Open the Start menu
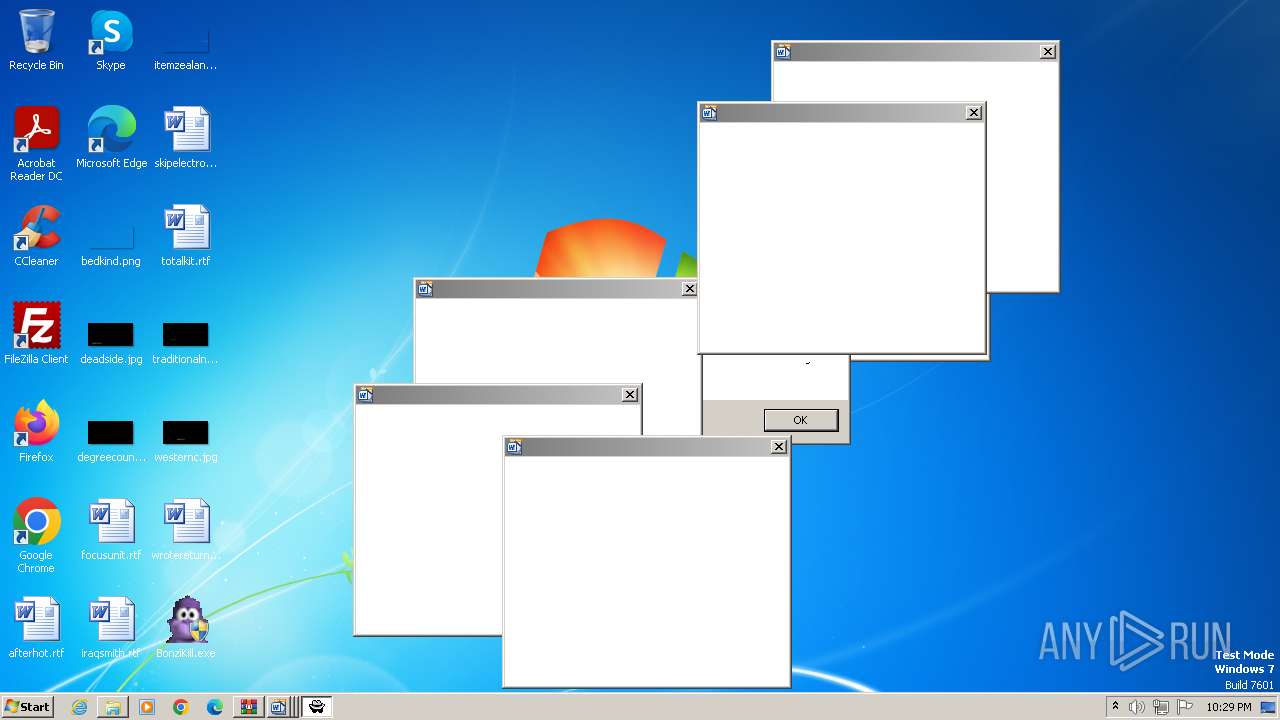The image size is (1280, 720). click(x=27, y=707)
